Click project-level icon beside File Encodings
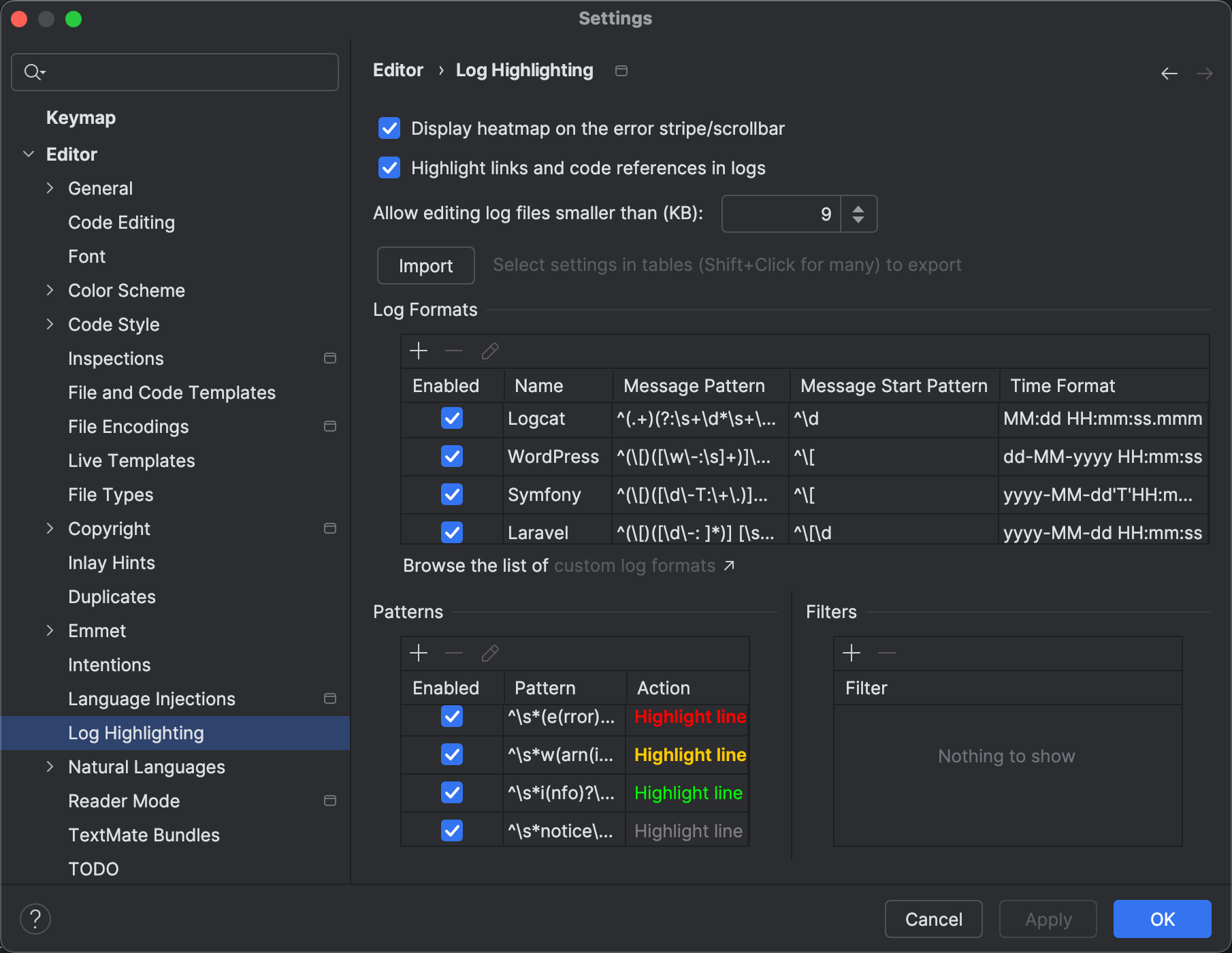The width and height of the screenshot is (1232, 953). point(330,426)
